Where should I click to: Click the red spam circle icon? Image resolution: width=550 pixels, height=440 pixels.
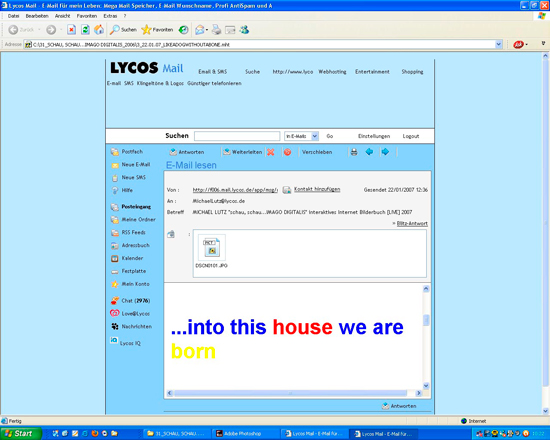(287, 152)
